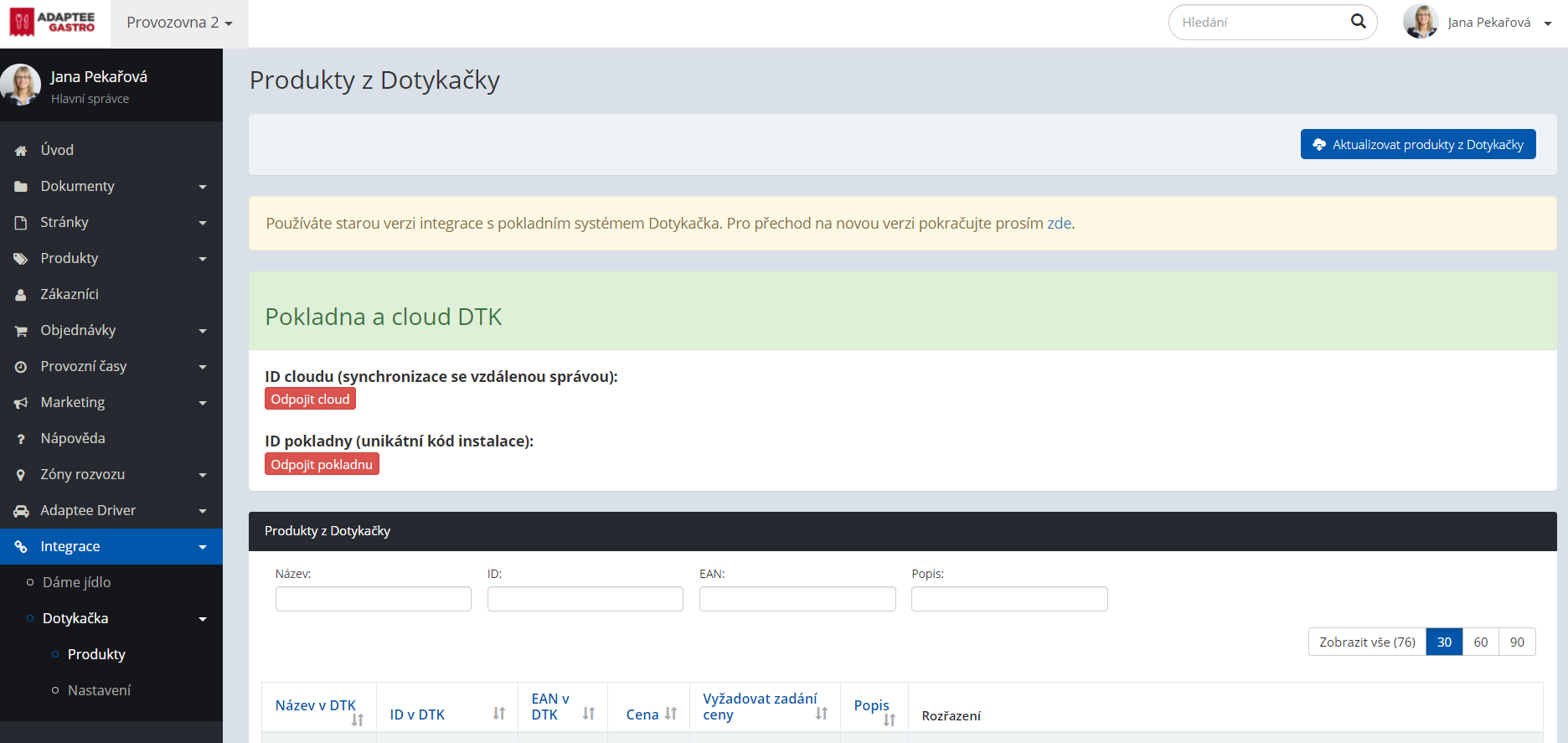Follow the 'zde' link in the warning

[1059, 224]
